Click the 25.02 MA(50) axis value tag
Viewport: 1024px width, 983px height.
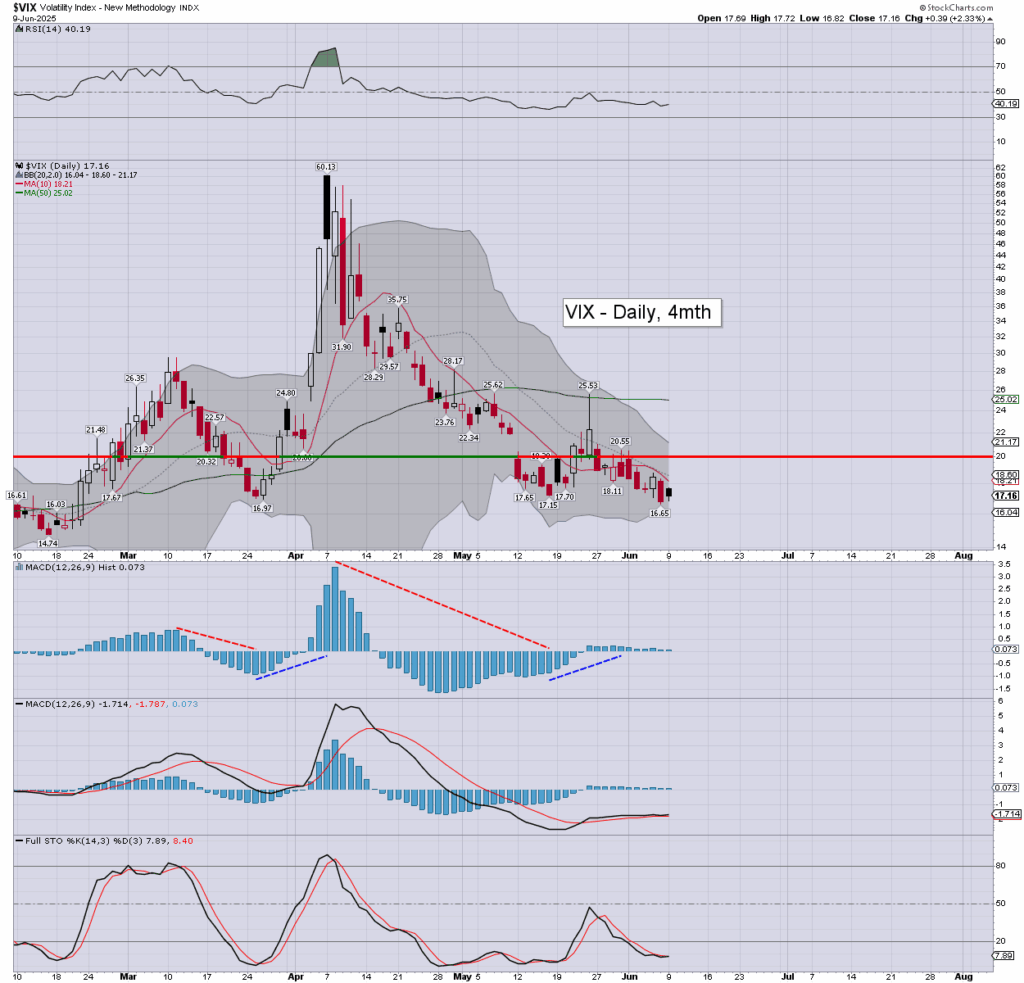pyautogui.click(x=1005, y=399)
